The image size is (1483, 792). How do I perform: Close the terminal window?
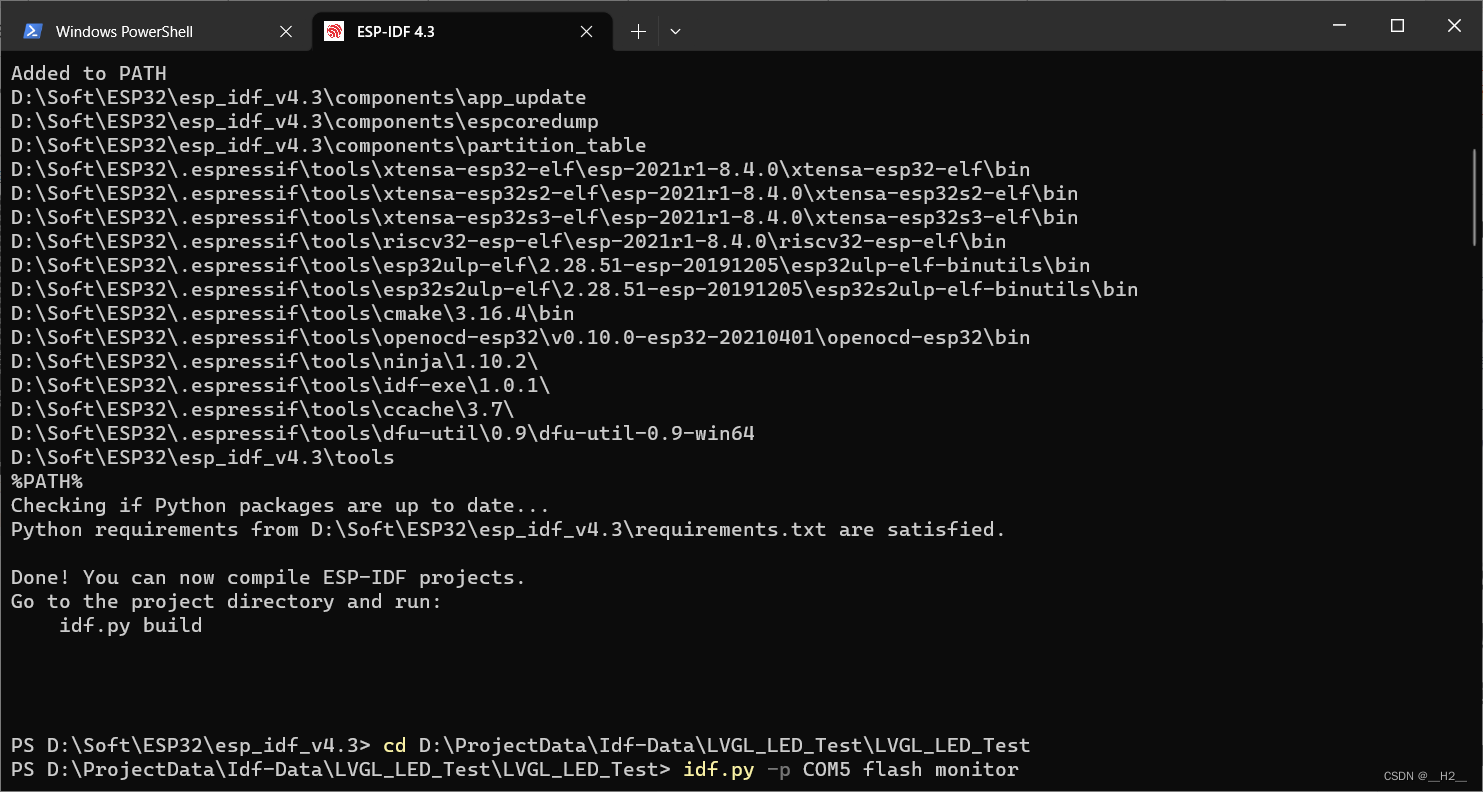click(1454, 26)
